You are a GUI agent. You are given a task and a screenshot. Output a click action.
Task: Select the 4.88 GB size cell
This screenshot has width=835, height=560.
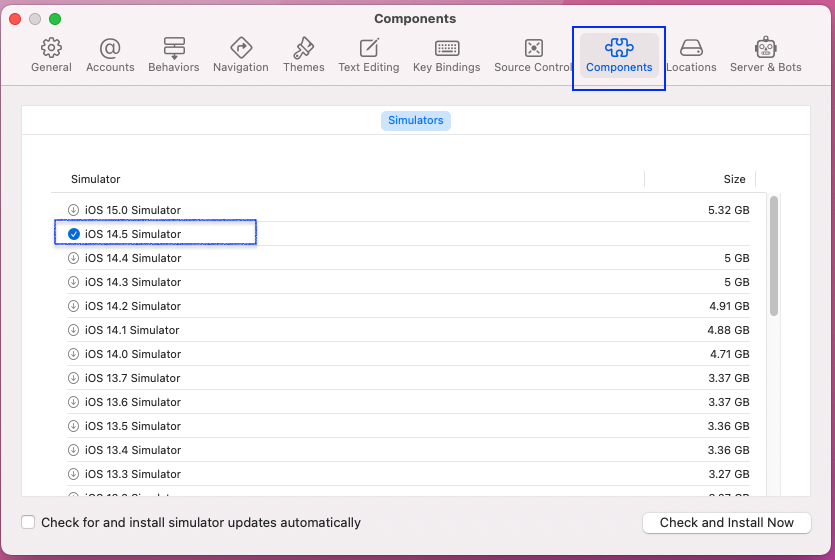click(x=728, y=330)
